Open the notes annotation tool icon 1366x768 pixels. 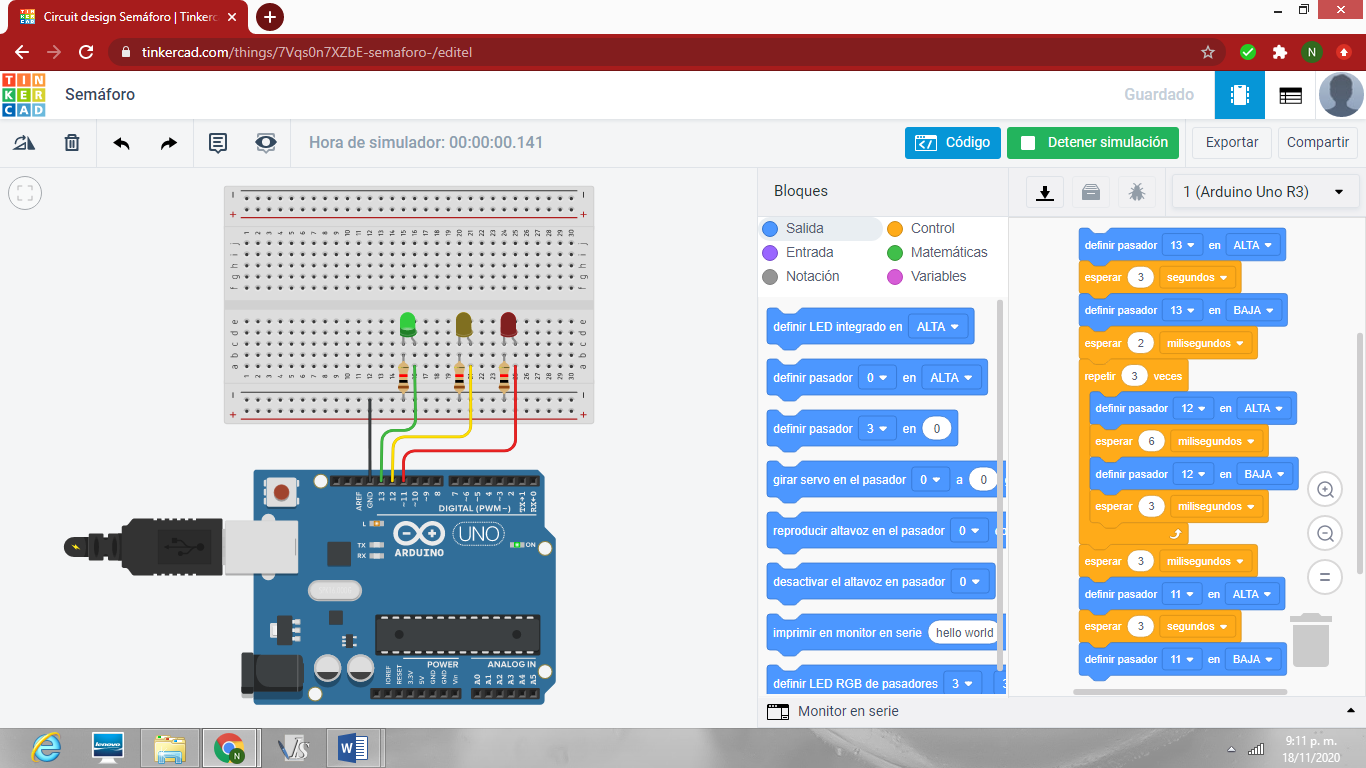click(218, 143)
